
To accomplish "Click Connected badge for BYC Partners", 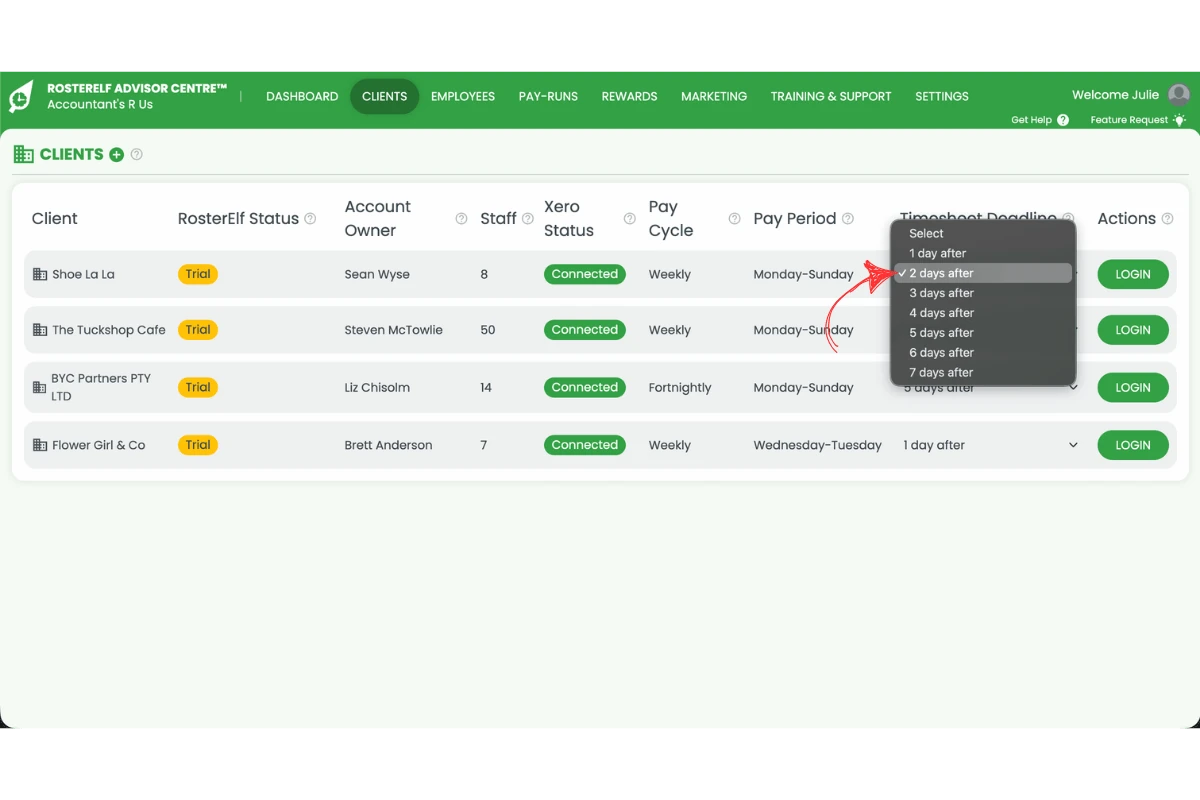I will 585,387.
